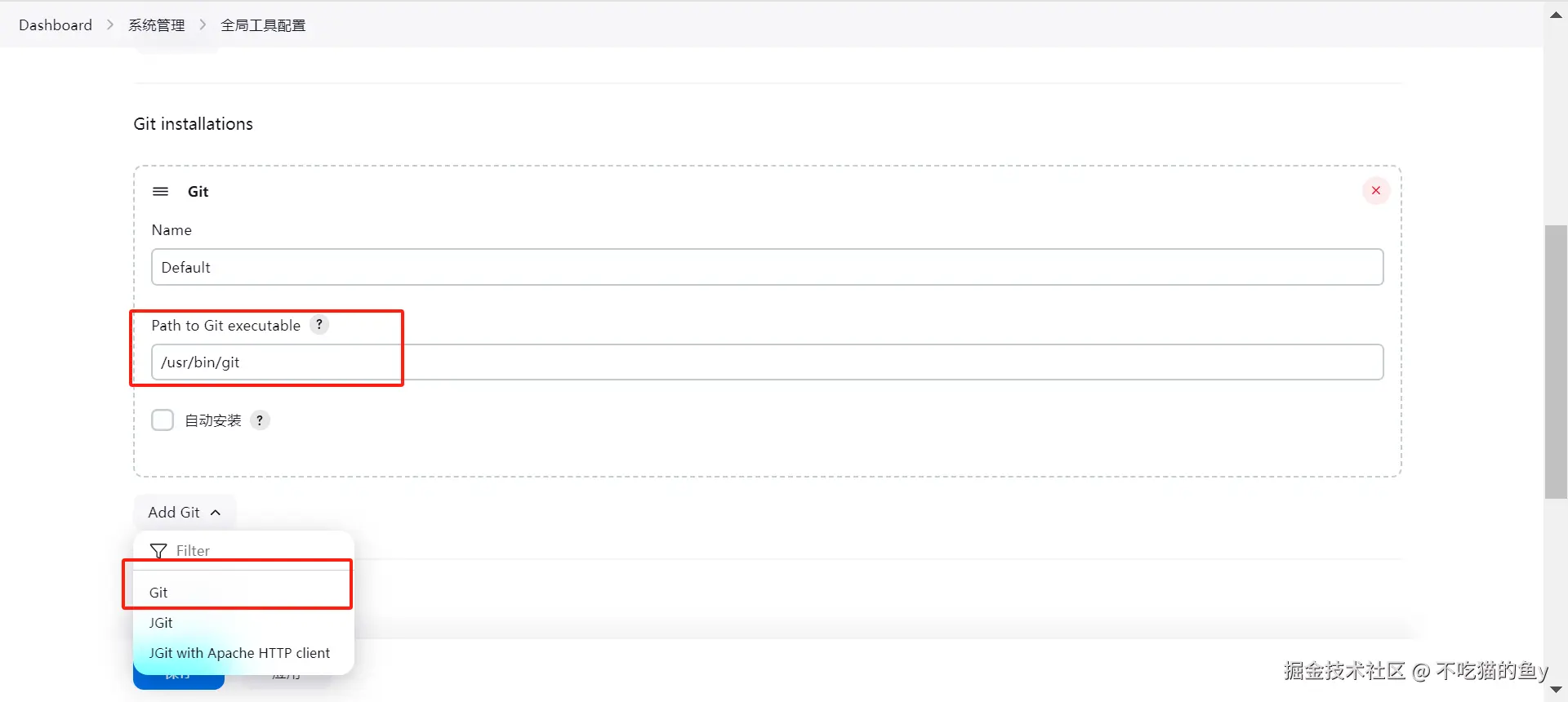The image size is (1568, 702).
Task: Choose JGit from the dropdown list
Action: point(161,623)
